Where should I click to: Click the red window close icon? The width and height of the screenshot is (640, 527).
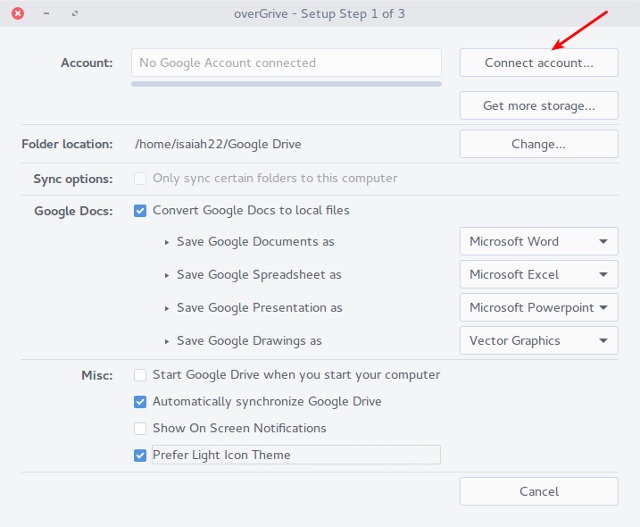pos(18,14)
